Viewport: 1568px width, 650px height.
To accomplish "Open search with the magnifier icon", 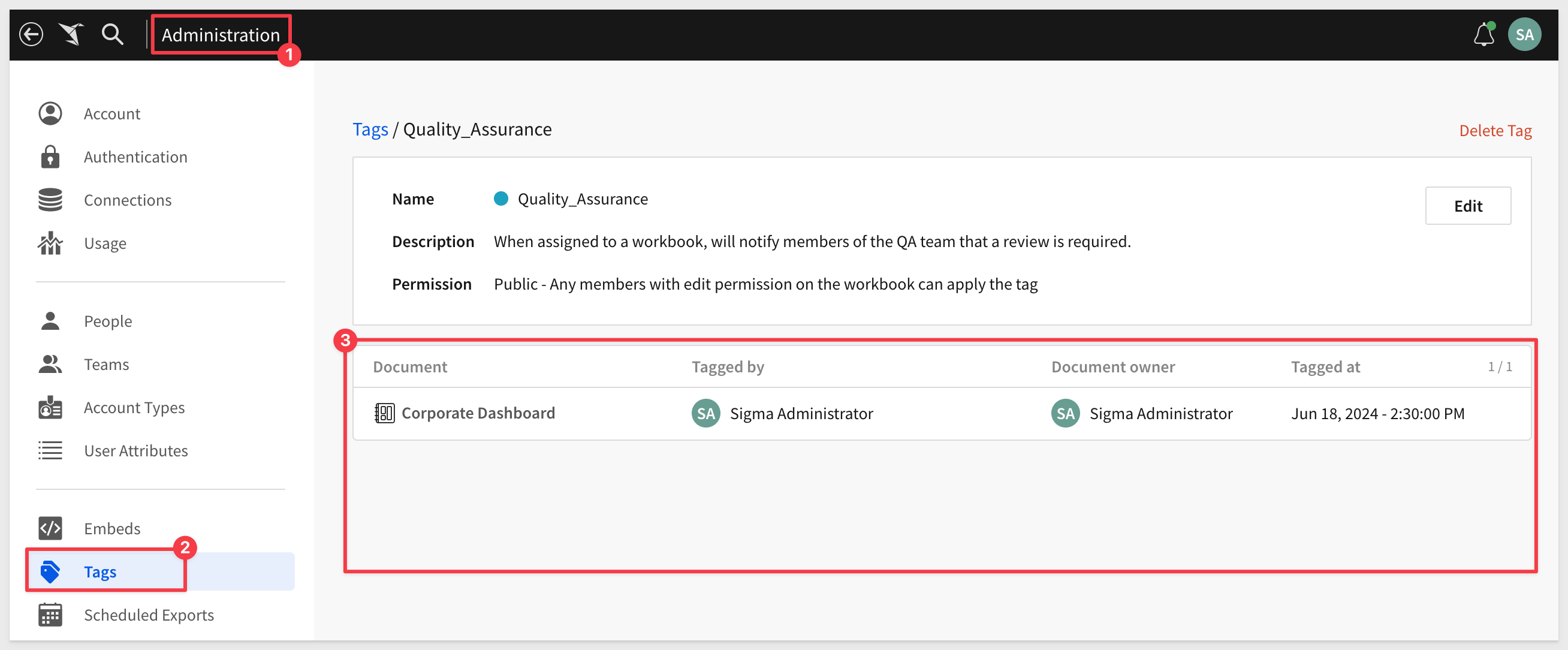I will [112, 34].
